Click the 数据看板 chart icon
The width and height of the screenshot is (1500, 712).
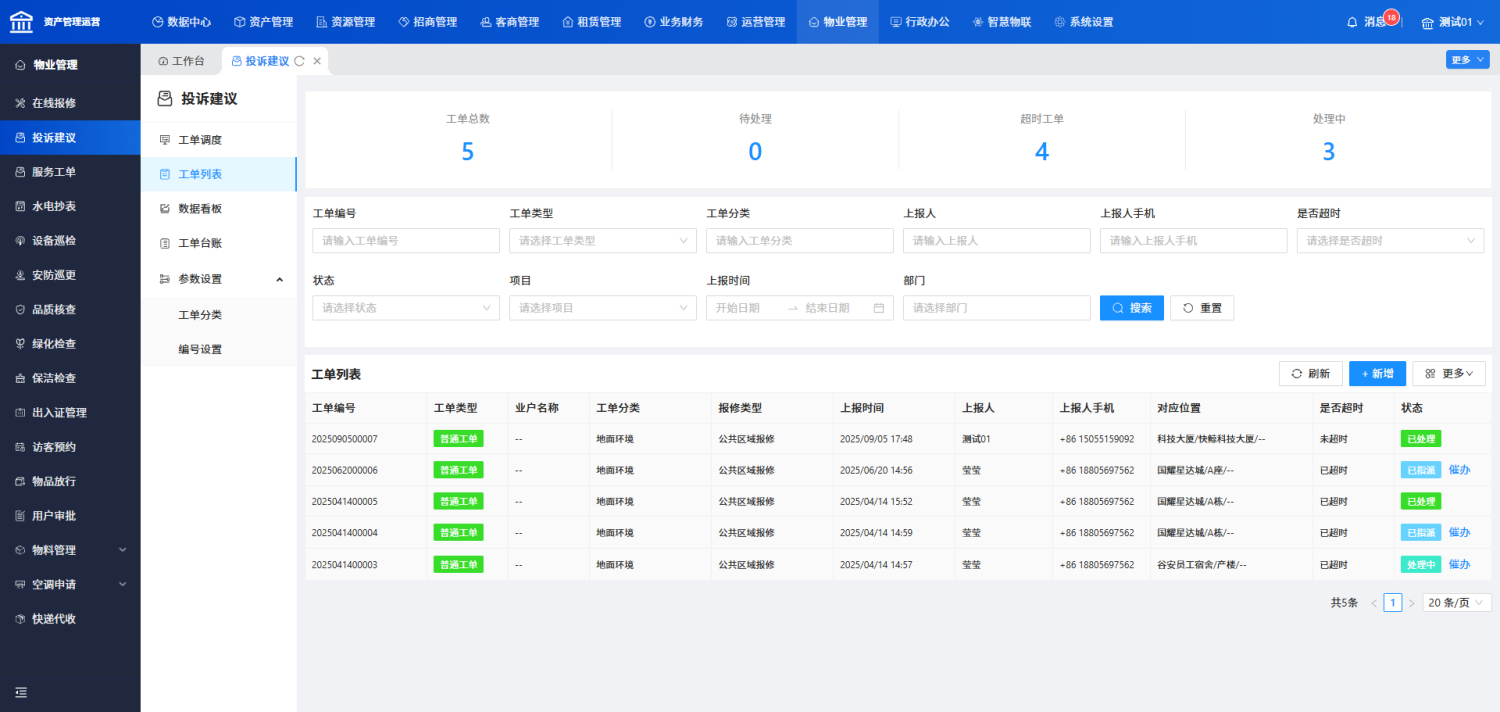point(165,209)
